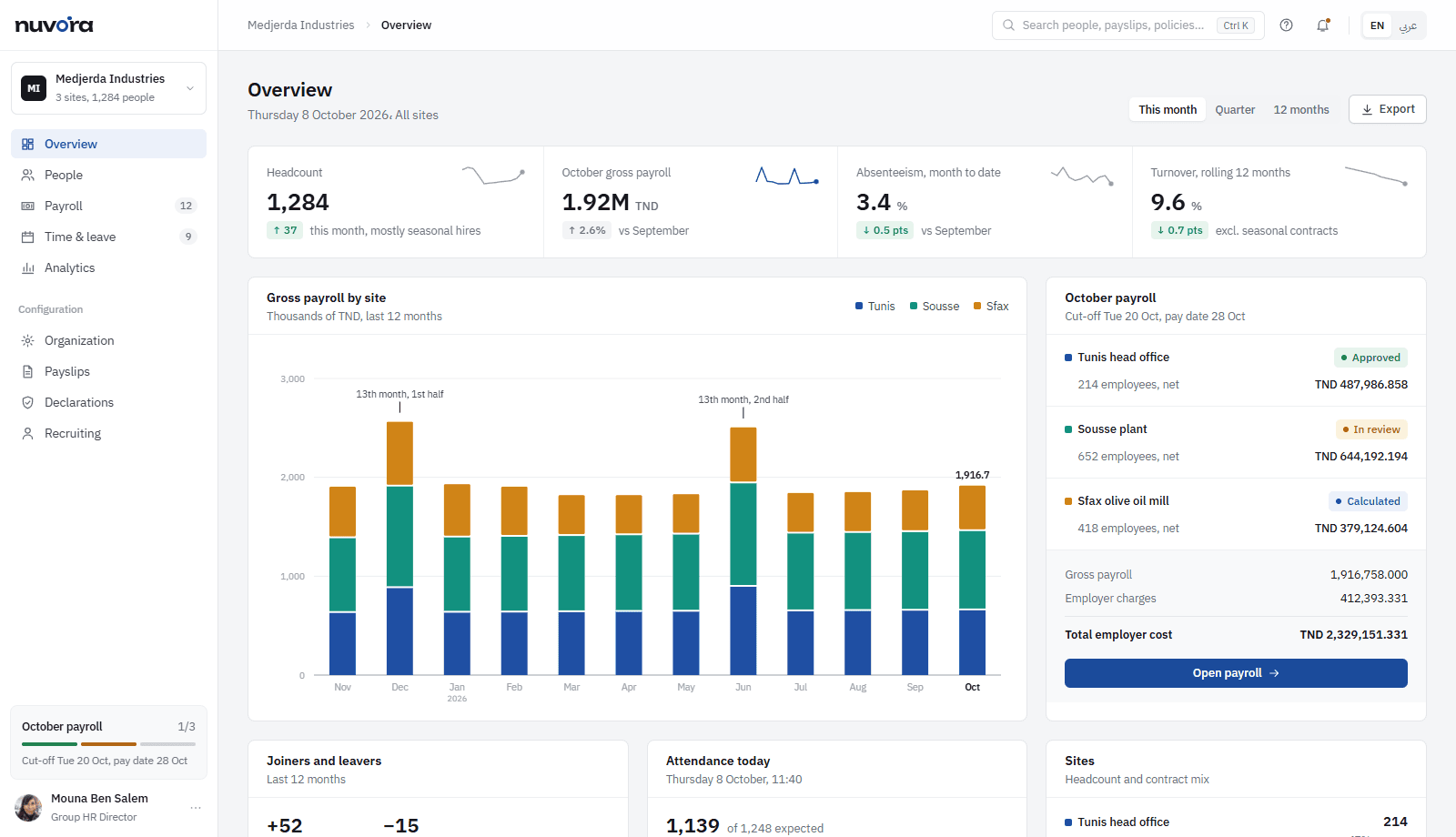The image size is (1456, 837).
Task: Open Analytics in the sidebar
Action: (108, 267)
